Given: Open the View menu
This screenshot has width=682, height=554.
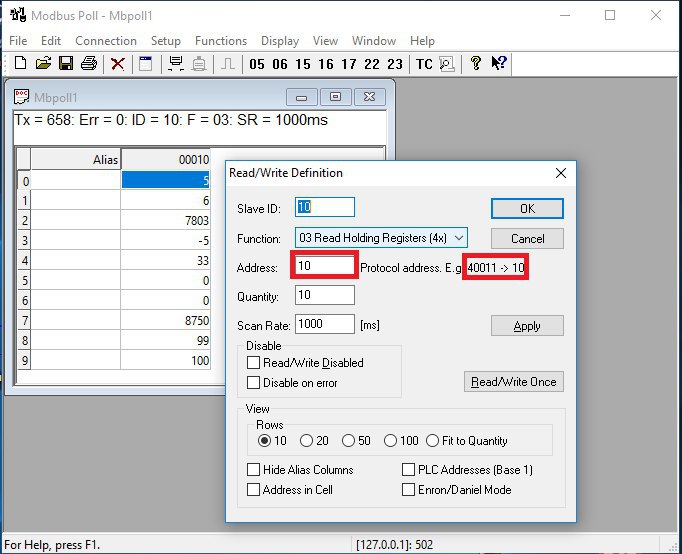Looking at the screenshot, I should (x=325, y=41).
